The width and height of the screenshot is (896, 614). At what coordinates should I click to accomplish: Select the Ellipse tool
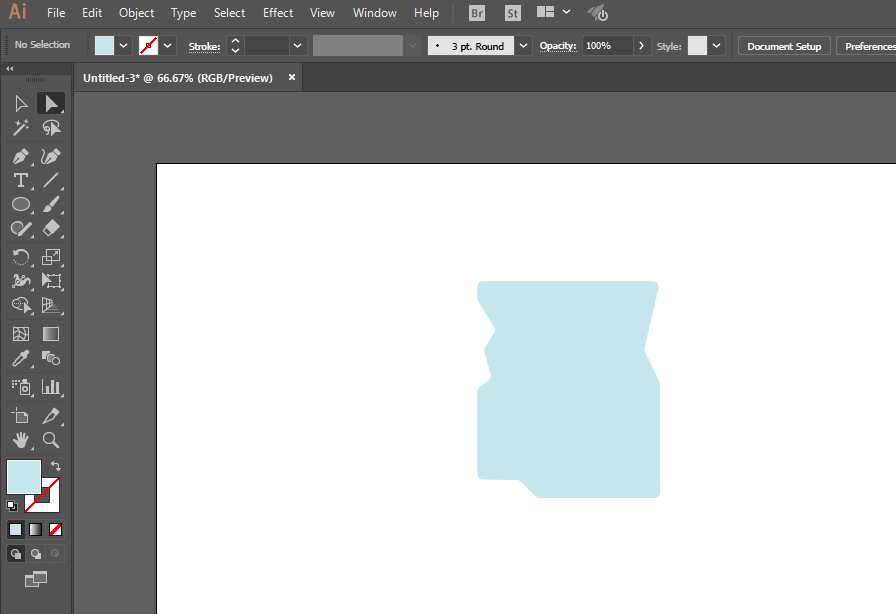(21, 204)
